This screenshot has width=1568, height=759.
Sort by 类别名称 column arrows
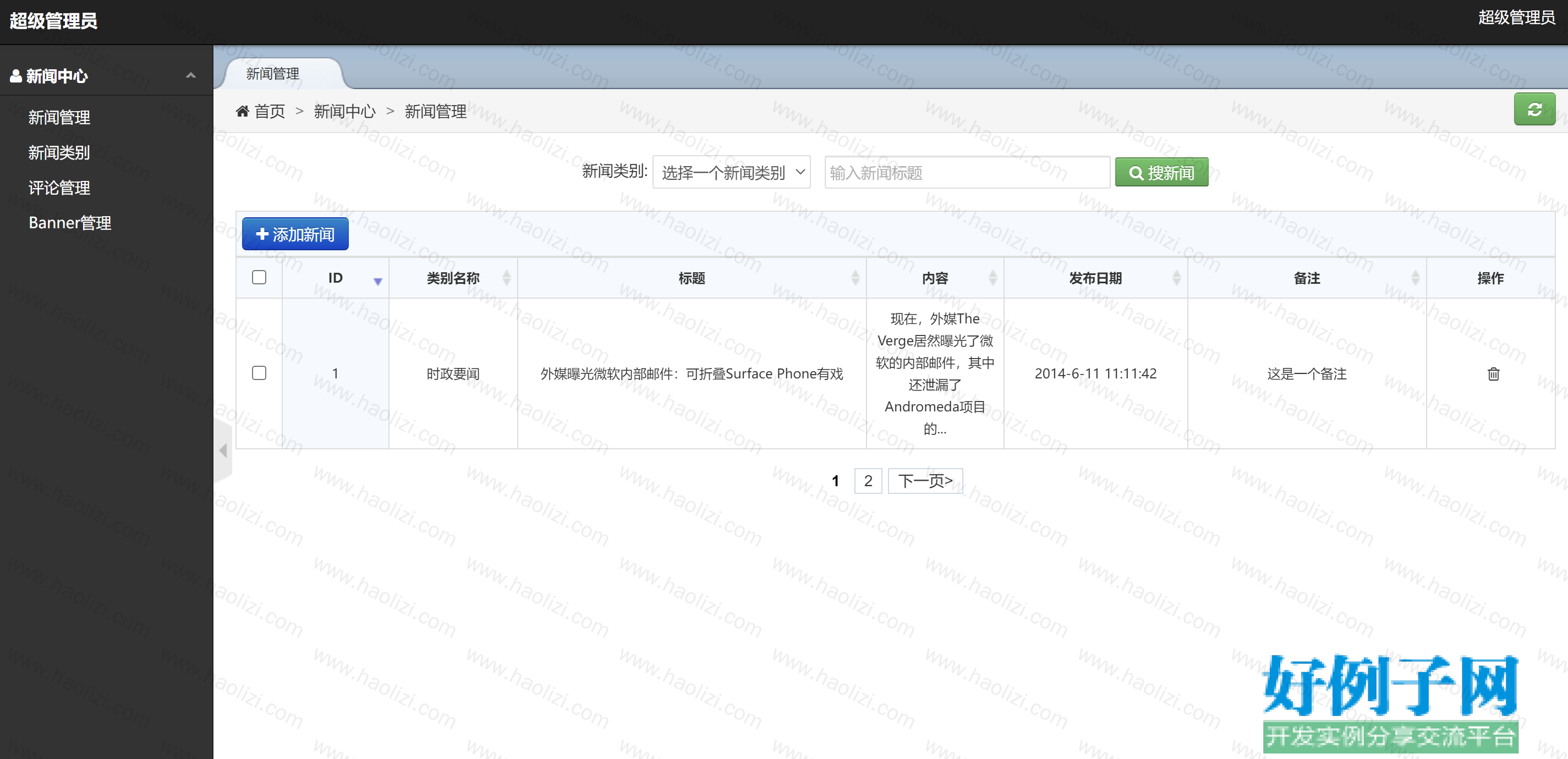(x=506, y=278)
